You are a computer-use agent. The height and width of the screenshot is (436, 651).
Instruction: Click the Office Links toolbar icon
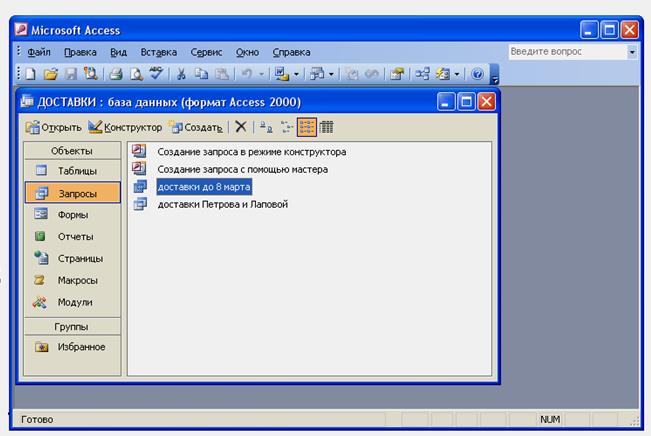coord(282,74)
